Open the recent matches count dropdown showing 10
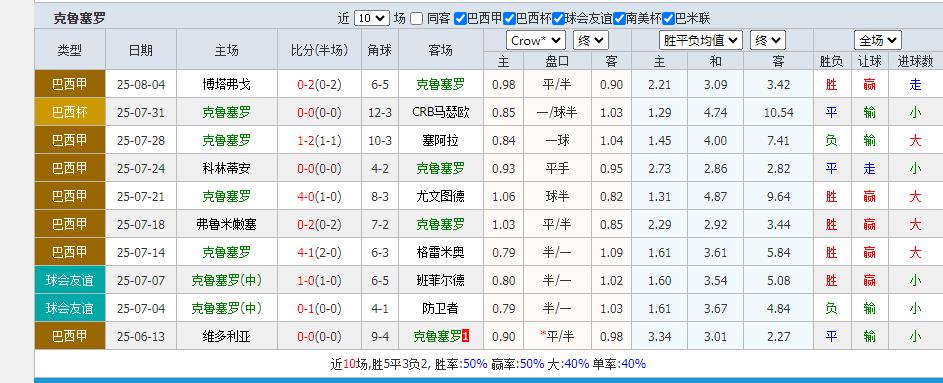This screenshot has width=943, height=383. pyautogui.click(x=372, y=18)
